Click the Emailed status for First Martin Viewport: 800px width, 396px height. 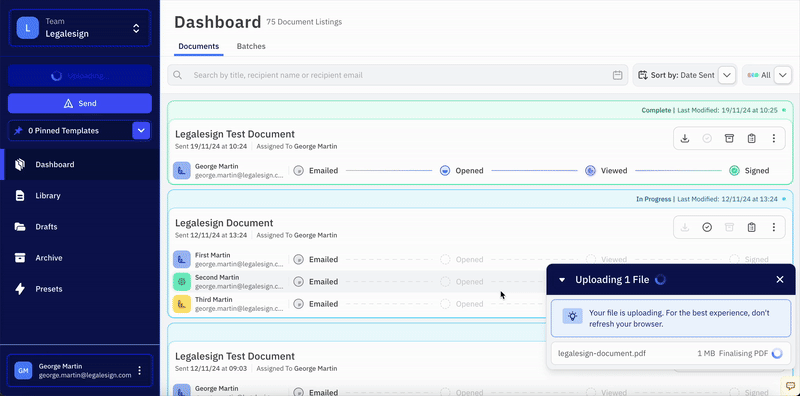316,259
